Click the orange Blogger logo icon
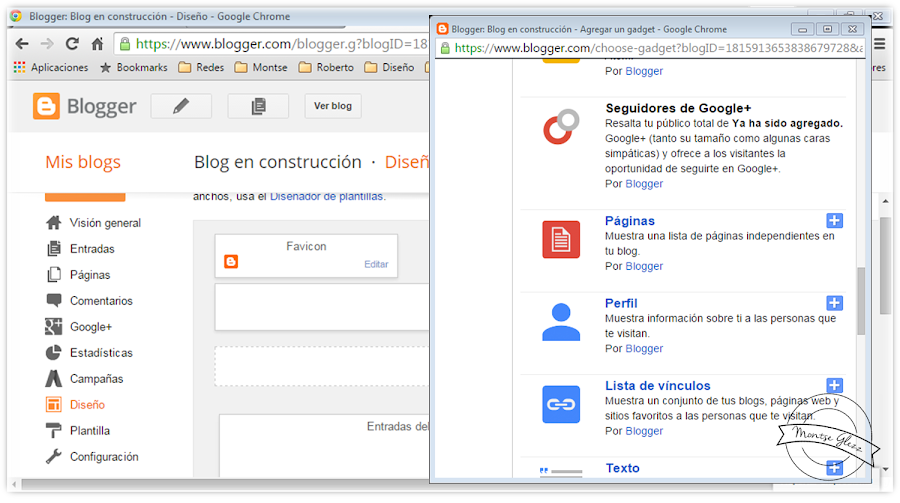 tap(46, 106)
